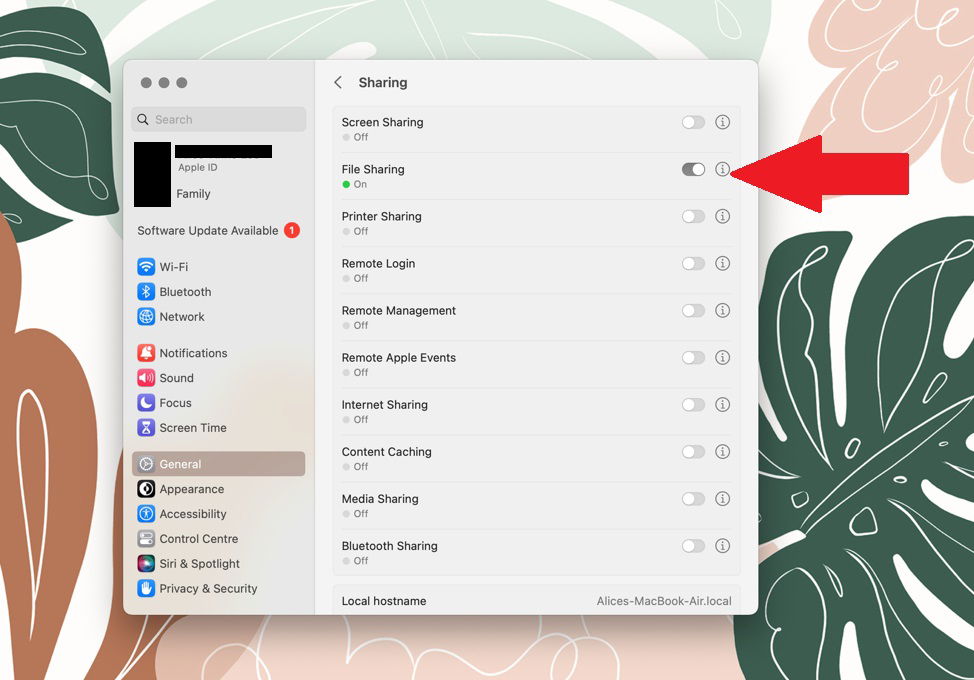
Task: Go back using the Sharing back chevron
Action: point(337,83)
